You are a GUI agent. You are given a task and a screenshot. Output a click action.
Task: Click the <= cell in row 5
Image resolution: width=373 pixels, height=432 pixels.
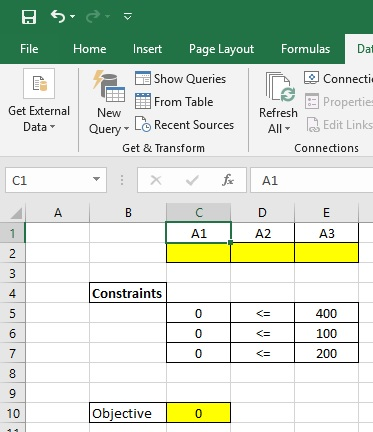coord(263,313)
